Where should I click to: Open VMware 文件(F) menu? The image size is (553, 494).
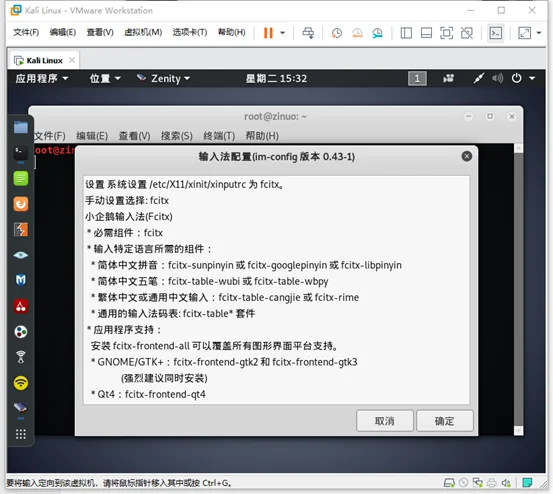point(26,32)
